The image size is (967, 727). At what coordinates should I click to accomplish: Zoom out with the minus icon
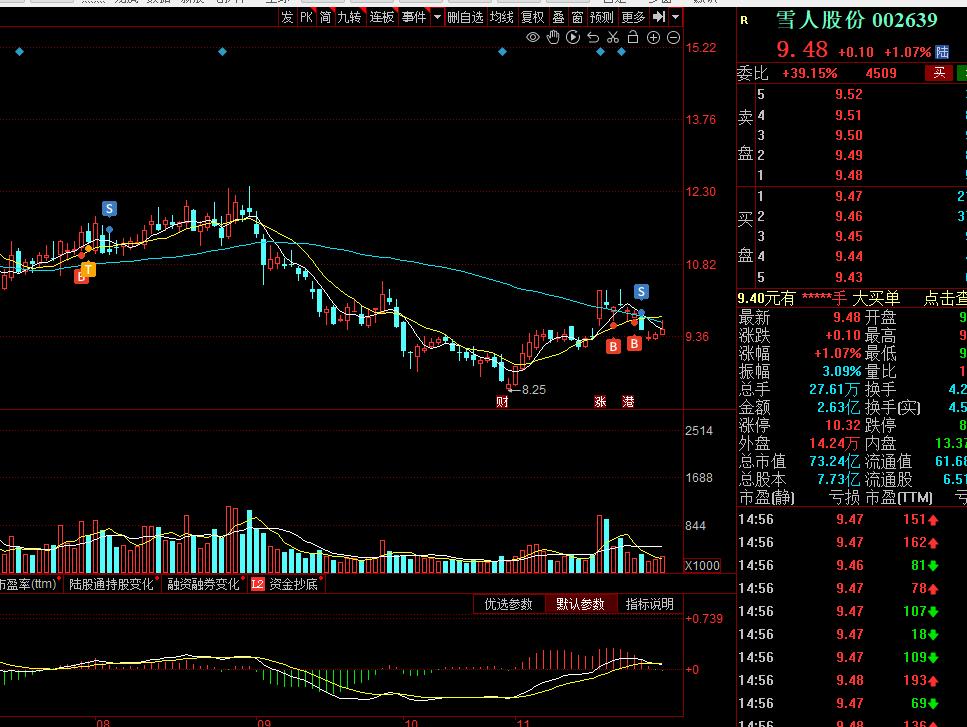pyautogui.click(x=673, y=38)
